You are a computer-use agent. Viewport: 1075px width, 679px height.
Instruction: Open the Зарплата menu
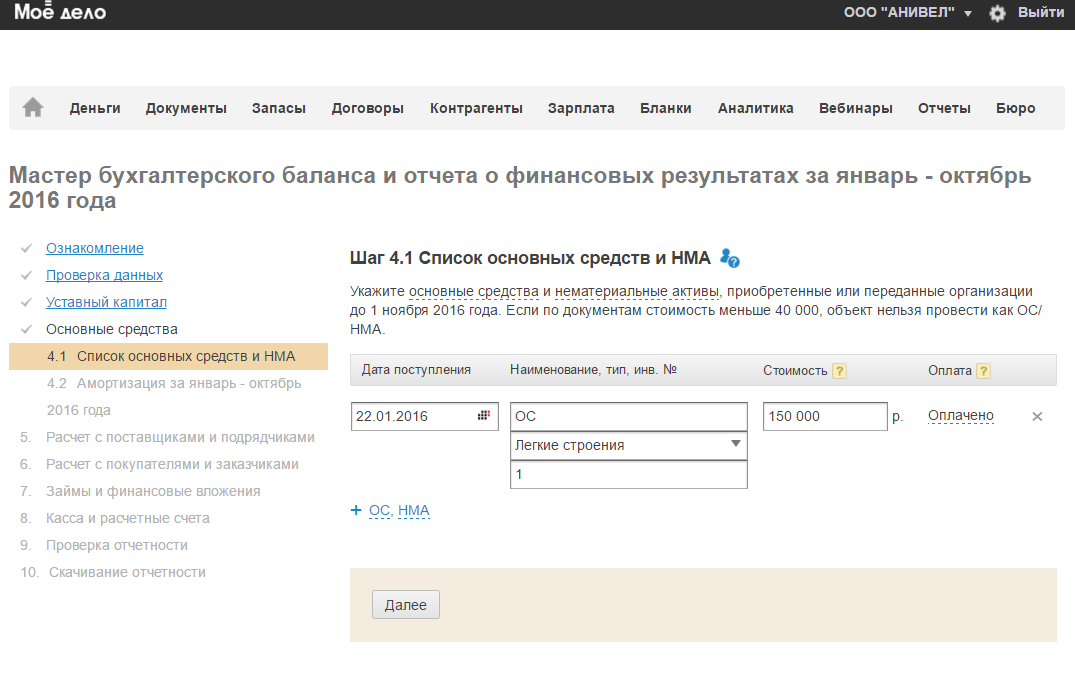pyautogui.click(x=581, y=108)
